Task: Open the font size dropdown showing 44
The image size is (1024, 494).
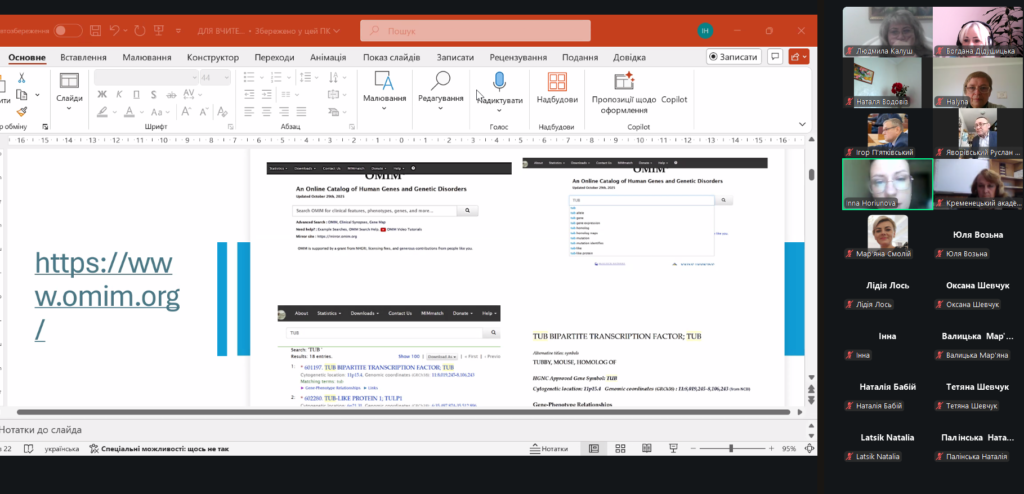Action: tap(214, 77)
